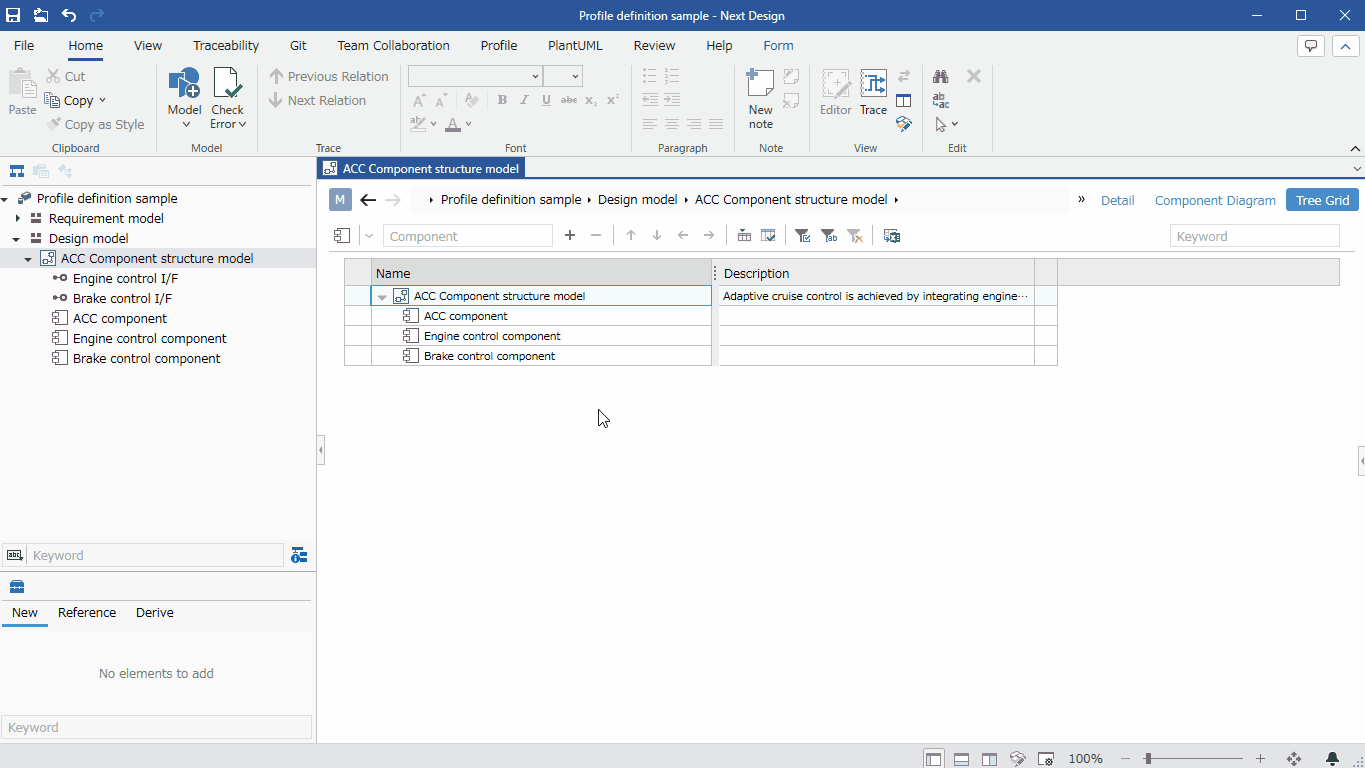The image size is (1365, 768).
Task: Collapse the ribbon with the up chevron
Action: (1345, 46)
